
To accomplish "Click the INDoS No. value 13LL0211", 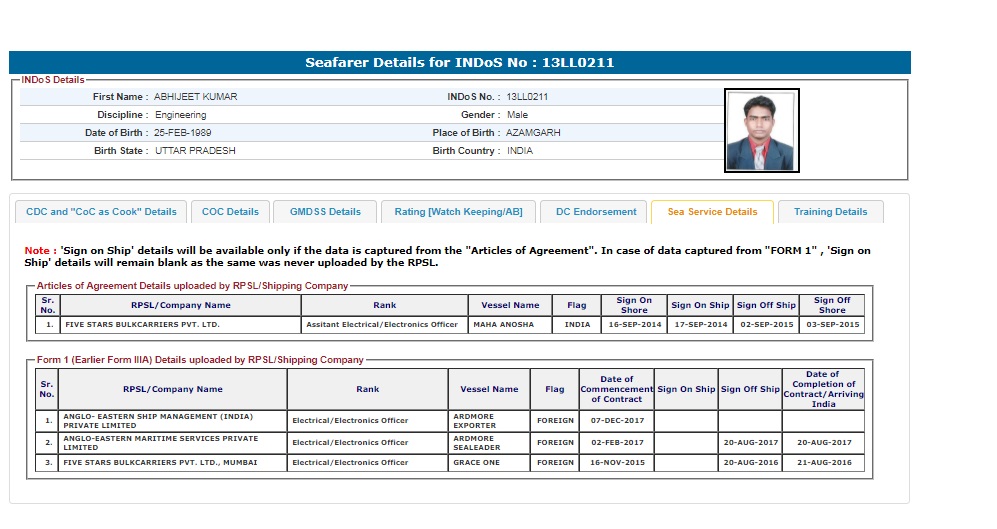I will coord(527,97).
